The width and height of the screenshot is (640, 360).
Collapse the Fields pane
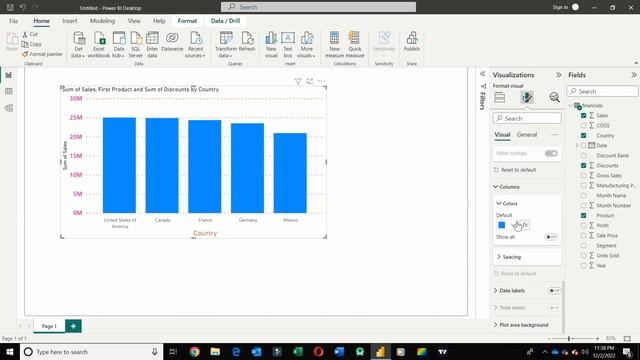633,75
